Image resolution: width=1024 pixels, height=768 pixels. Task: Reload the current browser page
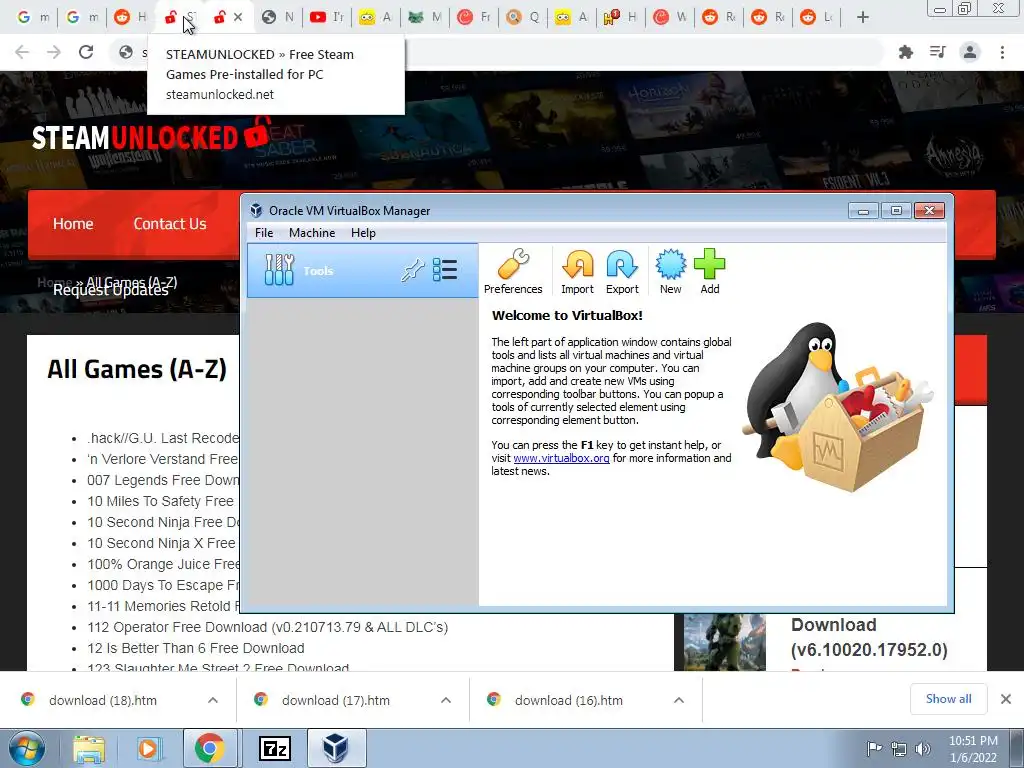click(x=86, y=52)
